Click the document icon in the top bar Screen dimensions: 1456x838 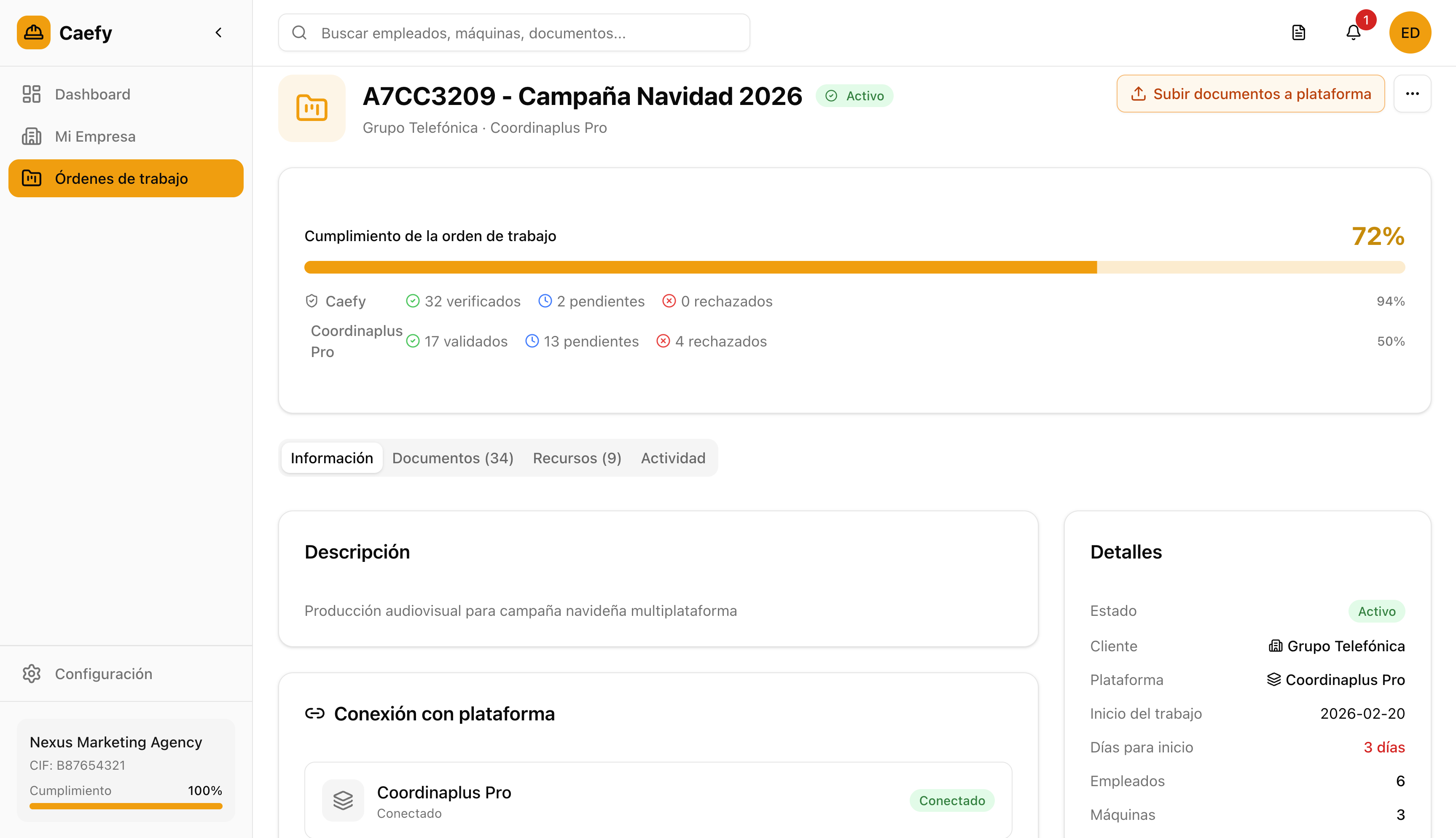coord(1298,33)
